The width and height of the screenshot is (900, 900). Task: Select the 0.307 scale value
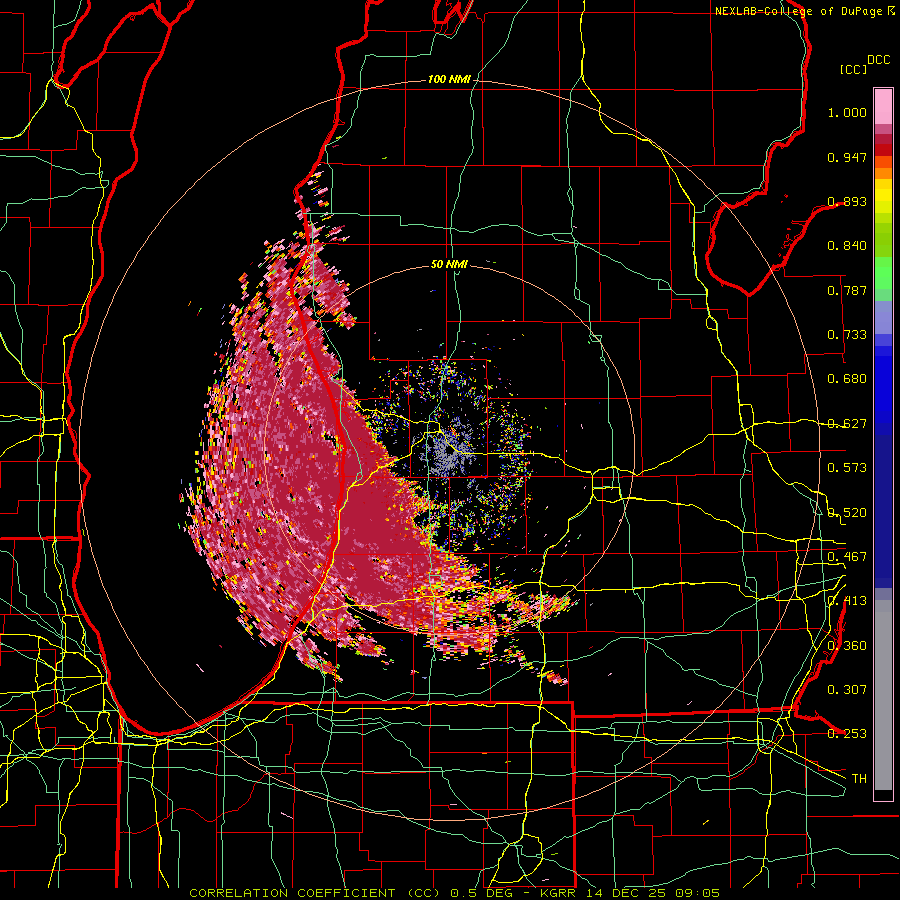click(847, 690)
